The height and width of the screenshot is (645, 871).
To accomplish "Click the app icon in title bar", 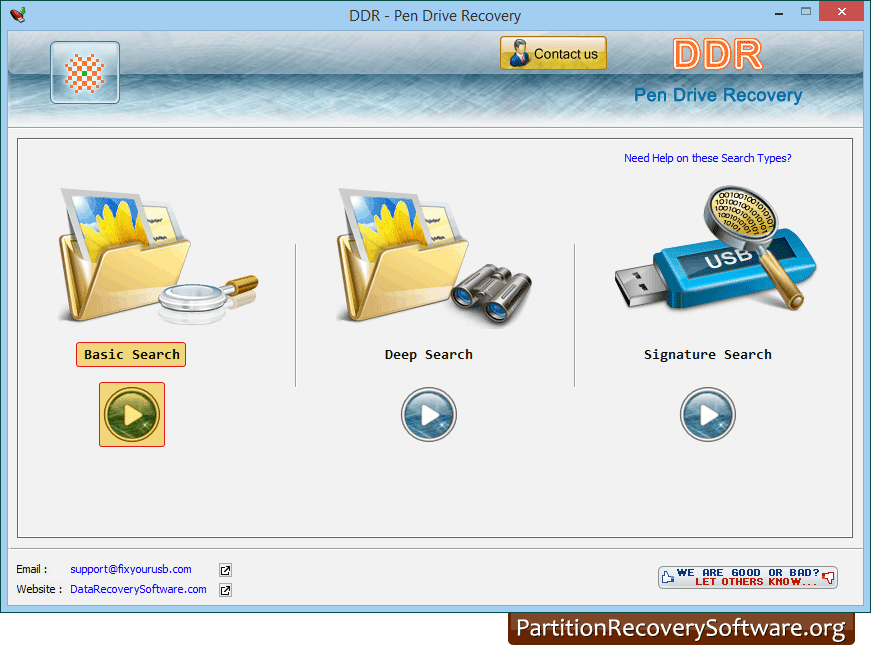I will (x=18, y=14).
